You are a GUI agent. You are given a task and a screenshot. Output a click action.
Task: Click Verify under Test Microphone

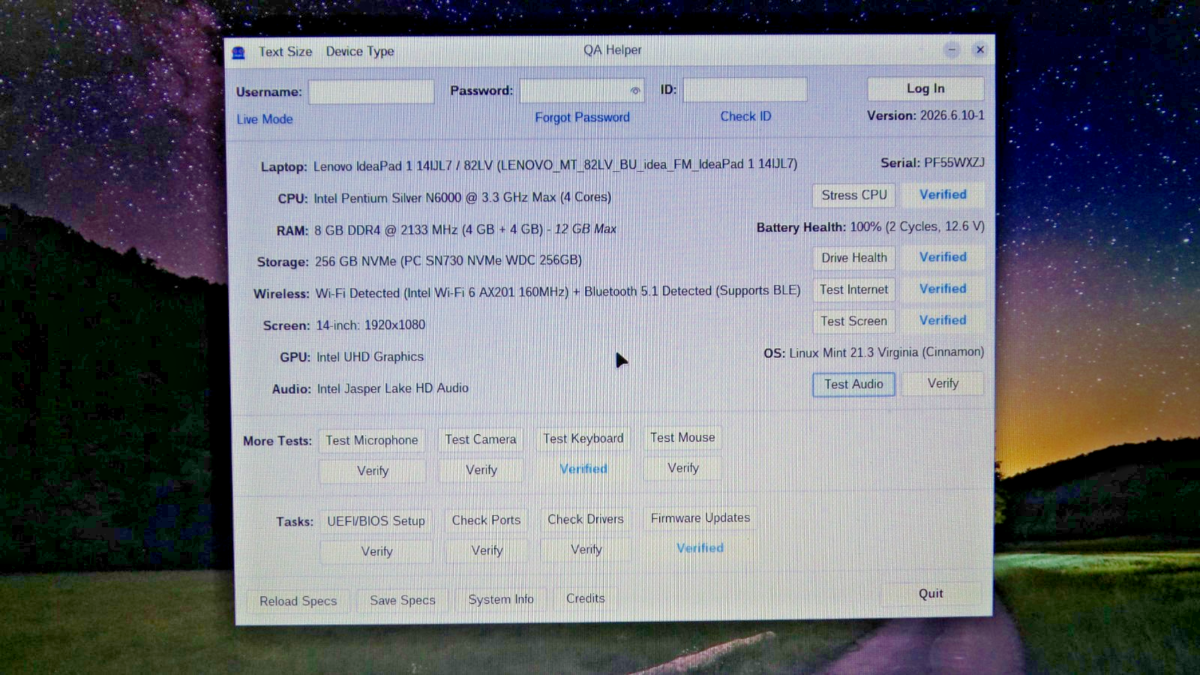click(372, 471)
